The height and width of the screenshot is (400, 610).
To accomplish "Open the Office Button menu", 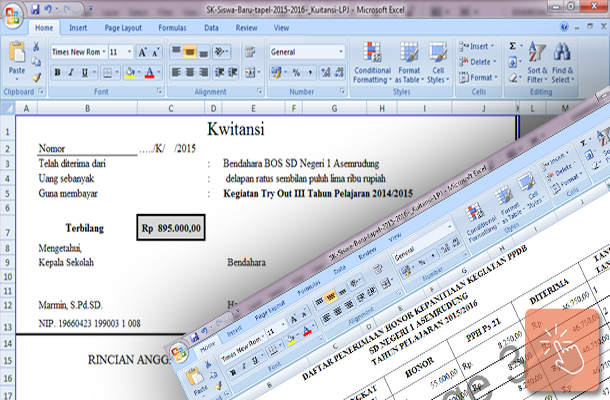I will coord(12,15).
